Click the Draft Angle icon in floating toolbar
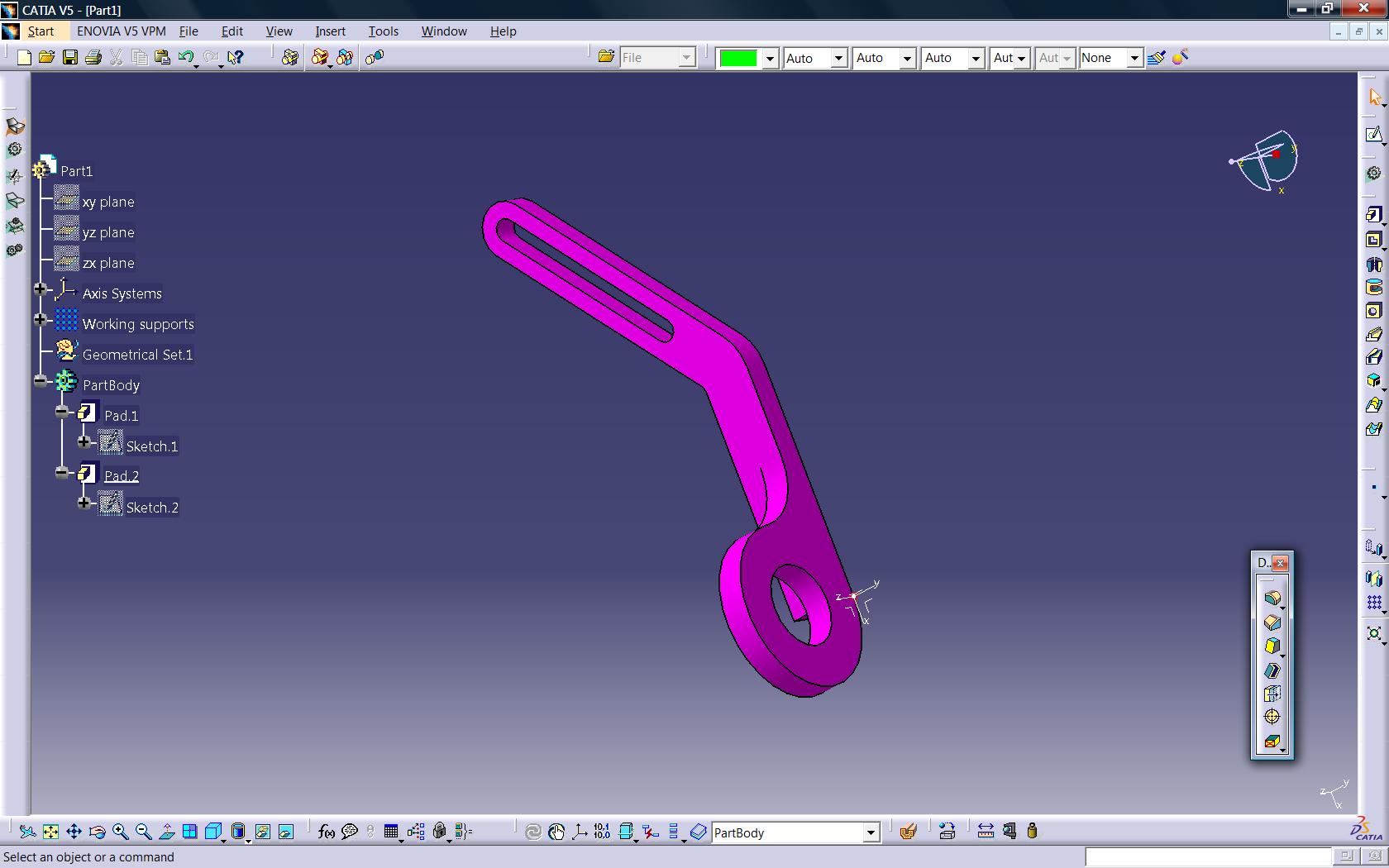1389x868 pixels. pos(1272,646)
